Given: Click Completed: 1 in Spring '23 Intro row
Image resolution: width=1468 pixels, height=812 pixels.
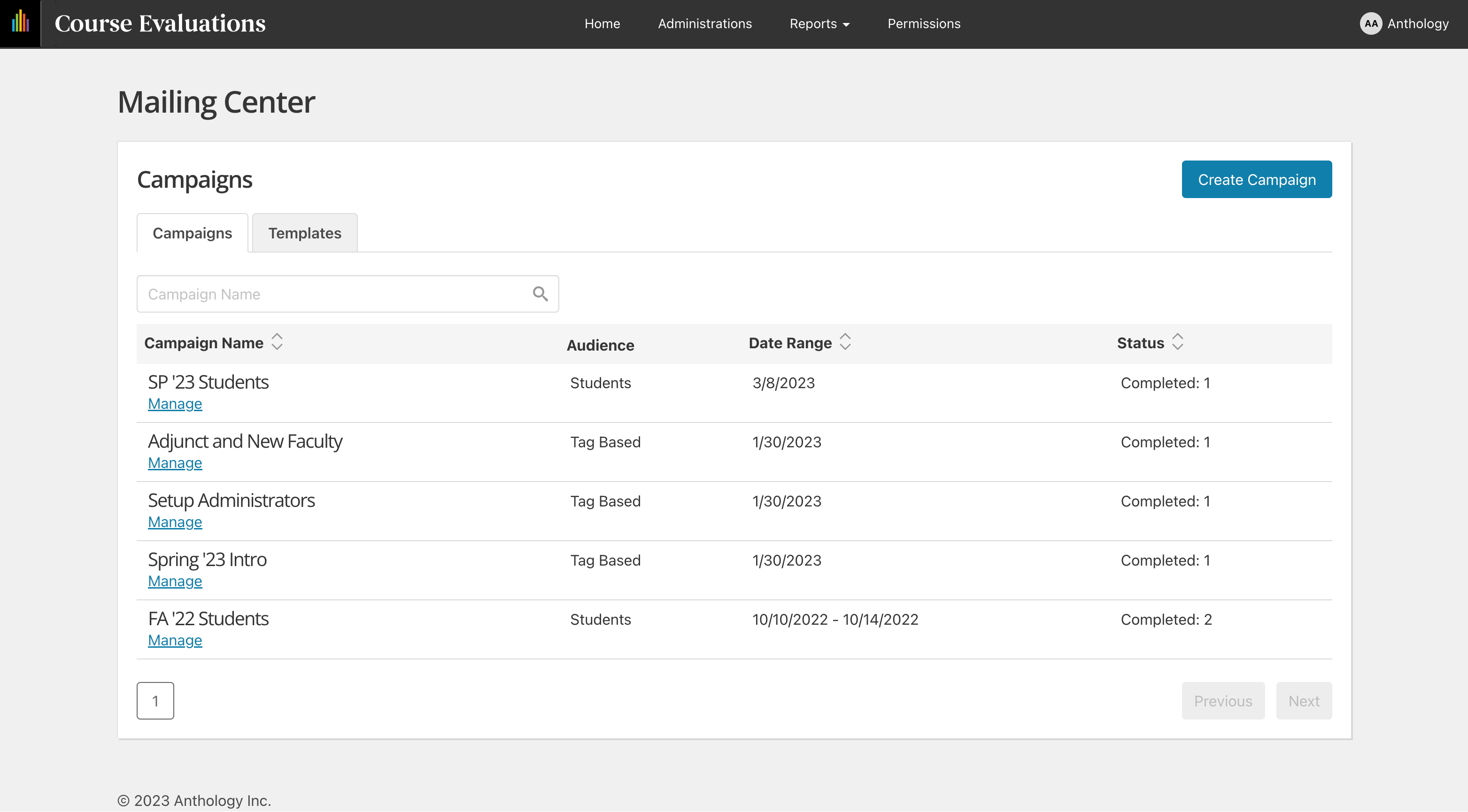Looking at the screenshot, I should click(x=1166, y=561).
